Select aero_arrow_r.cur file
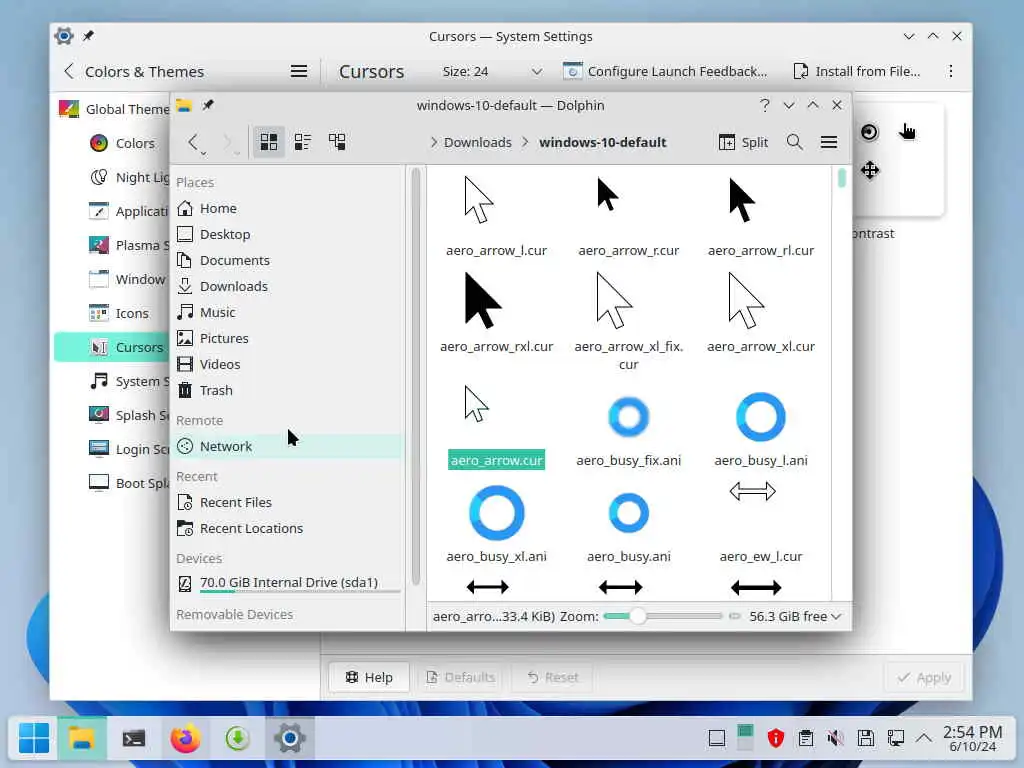Screen dimensions: 1024x768 [628, 217]
